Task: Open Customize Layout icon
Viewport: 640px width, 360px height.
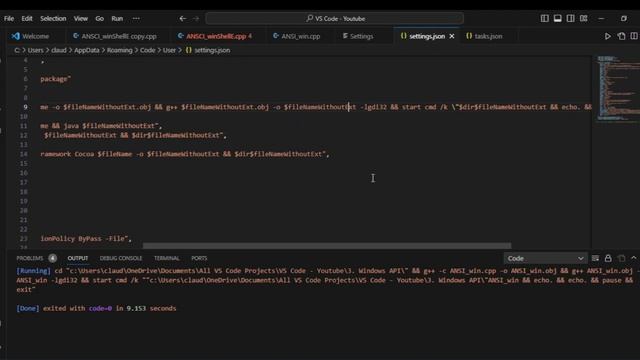Action: [x=584, y=18]
